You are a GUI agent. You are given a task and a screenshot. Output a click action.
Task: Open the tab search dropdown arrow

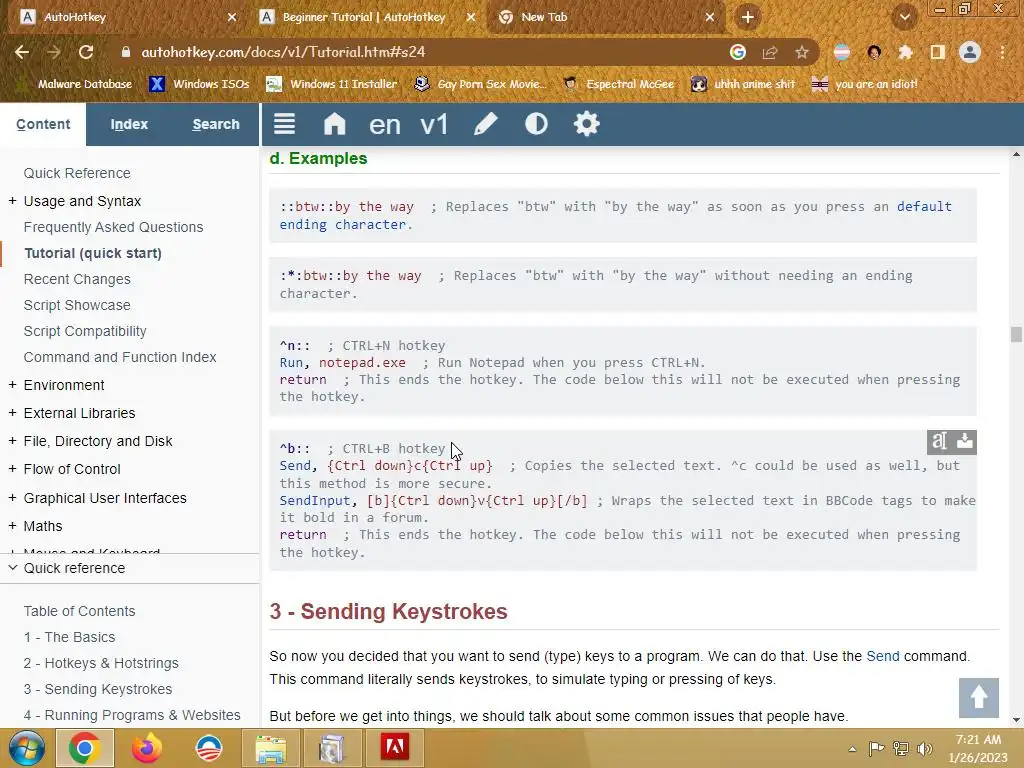pyautogui.click(x=904, y=17)
